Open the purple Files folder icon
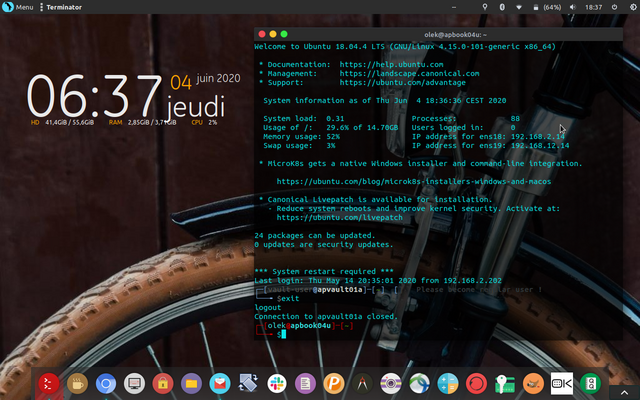Screen dimensions: 640x400 coord(191,384)
